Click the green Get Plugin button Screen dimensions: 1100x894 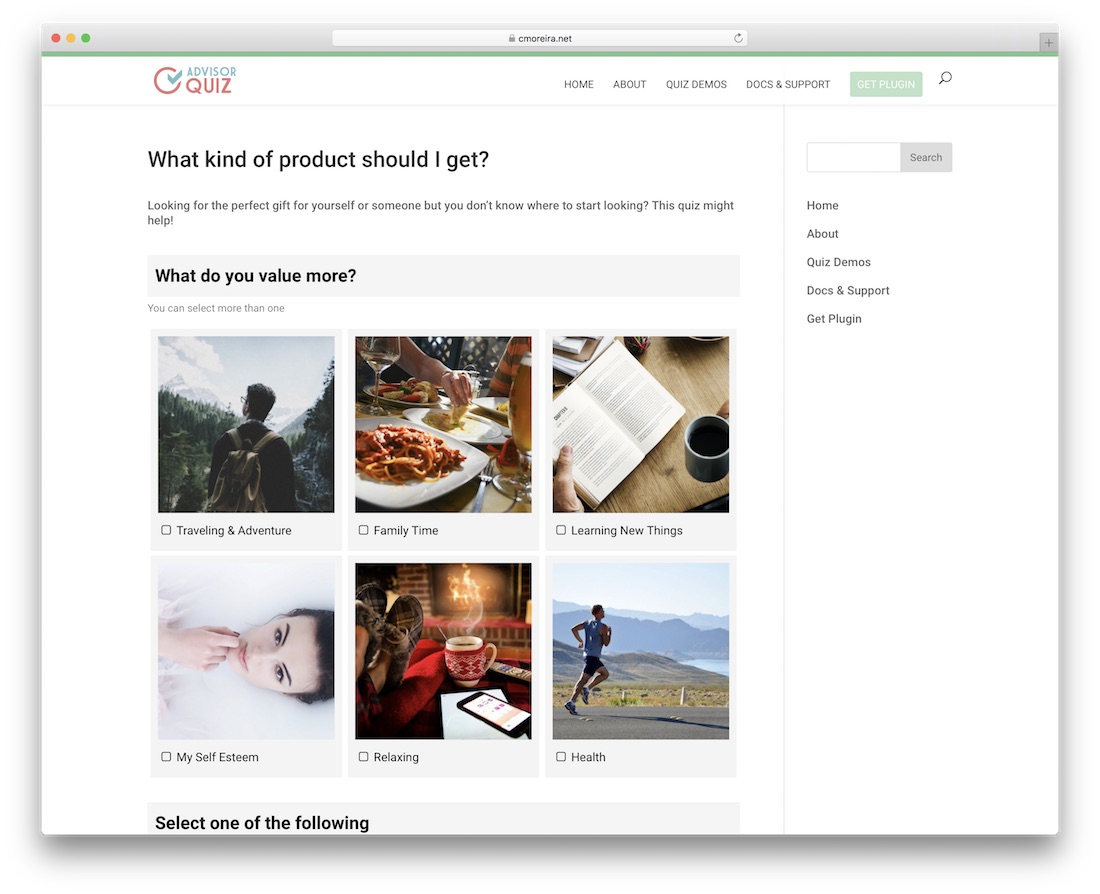coord(885,84)
